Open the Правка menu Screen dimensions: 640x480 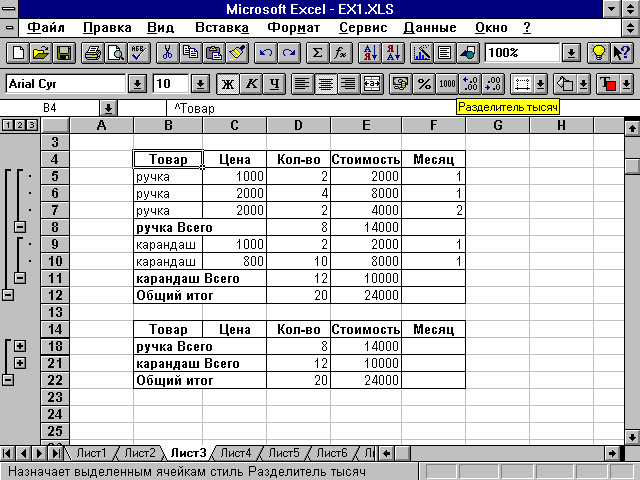coord(107,28)
